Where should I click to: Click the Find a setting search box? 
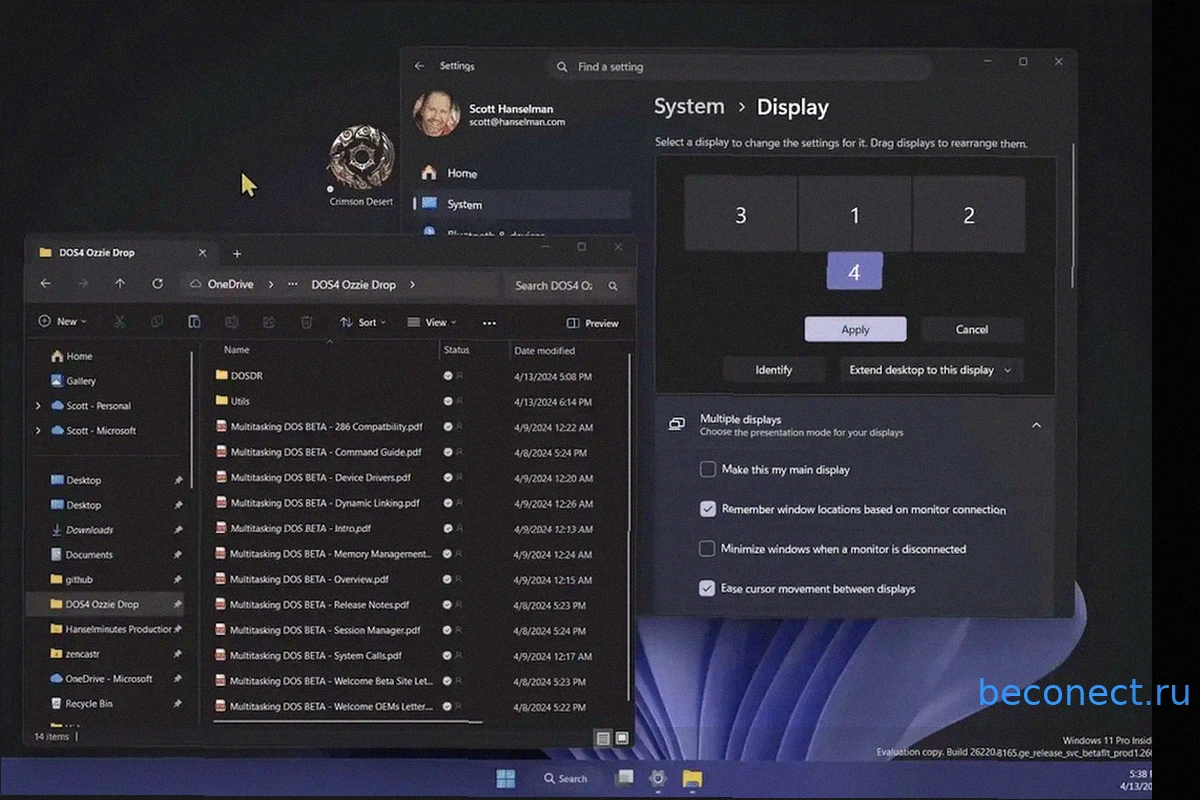tap(739, 67)
